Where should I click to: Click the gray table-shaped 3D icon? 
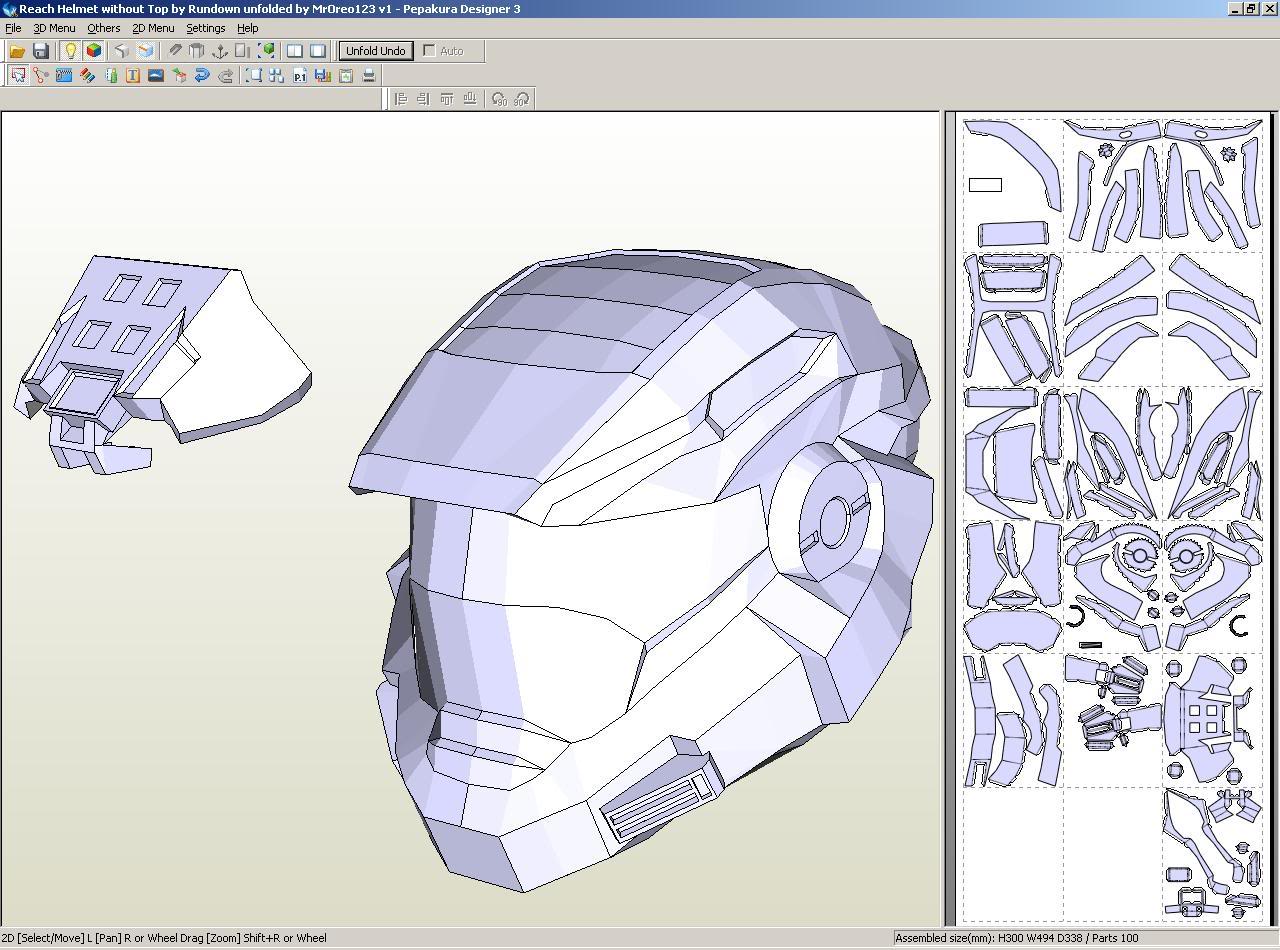[197, 51]
